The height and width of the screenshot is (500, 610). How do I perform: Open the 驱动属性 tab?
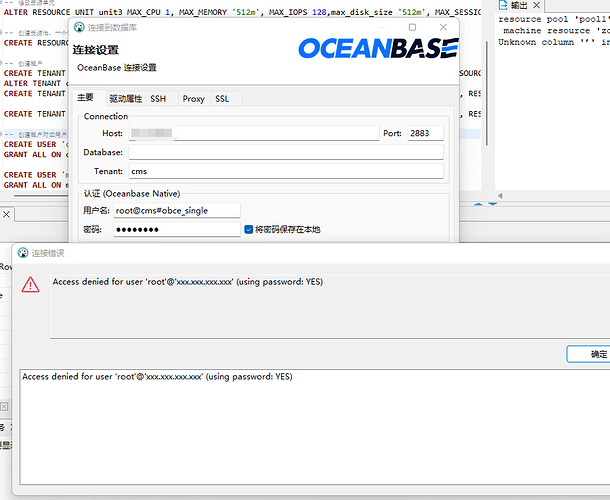[x=125, y=99]
